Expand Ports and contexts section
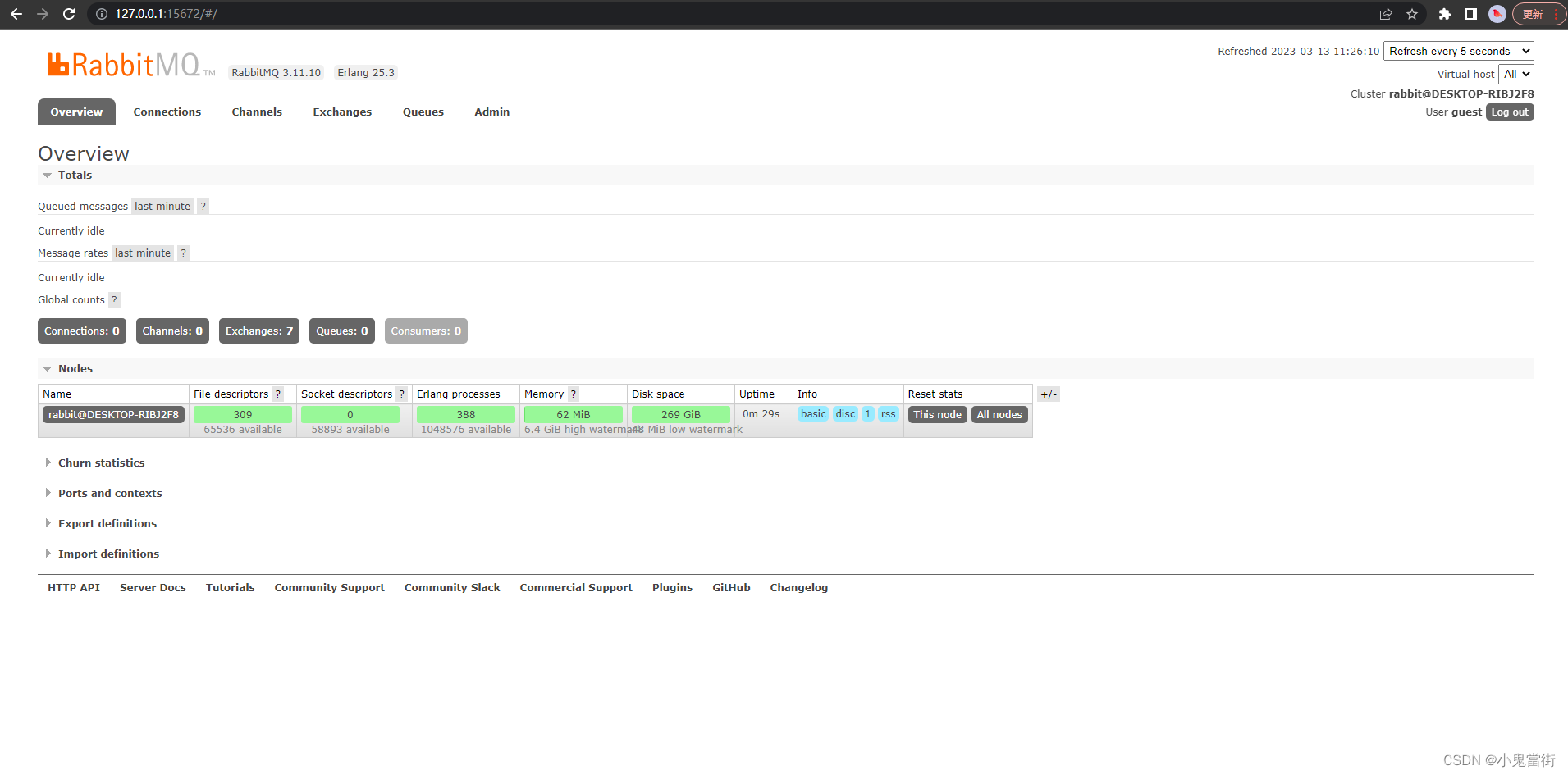The image size is (1568, 775). 103,494
